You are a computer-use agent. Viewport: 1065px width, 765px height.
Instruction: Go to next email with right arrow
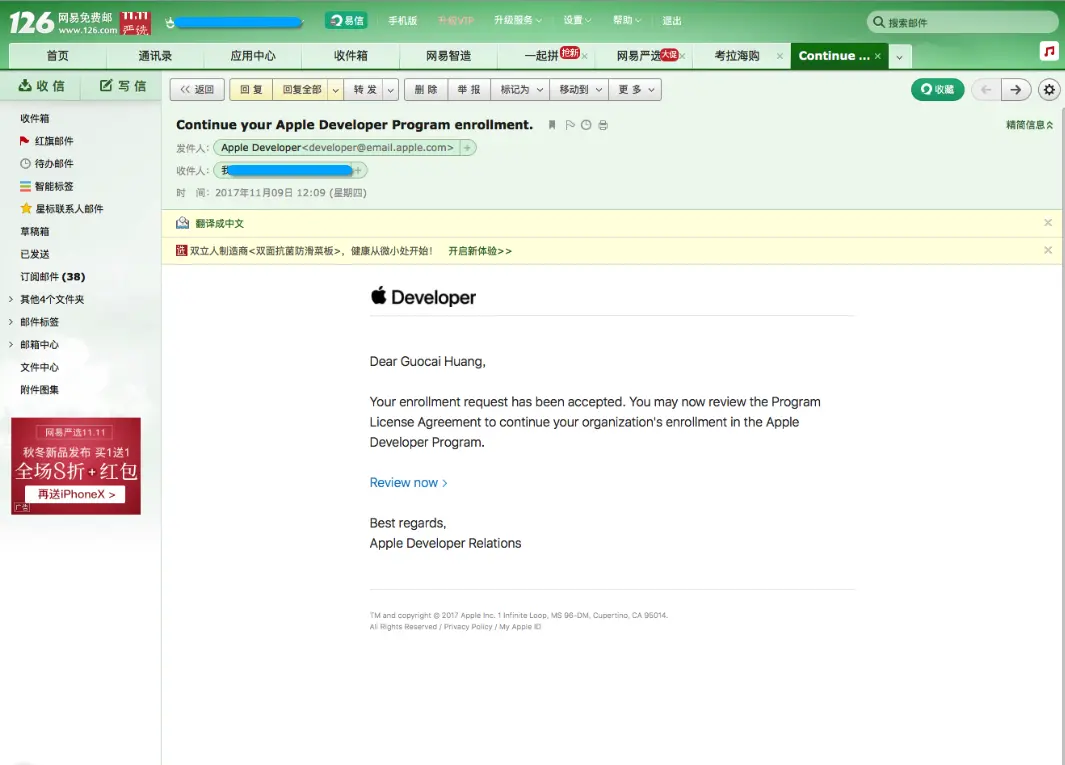1015,90
